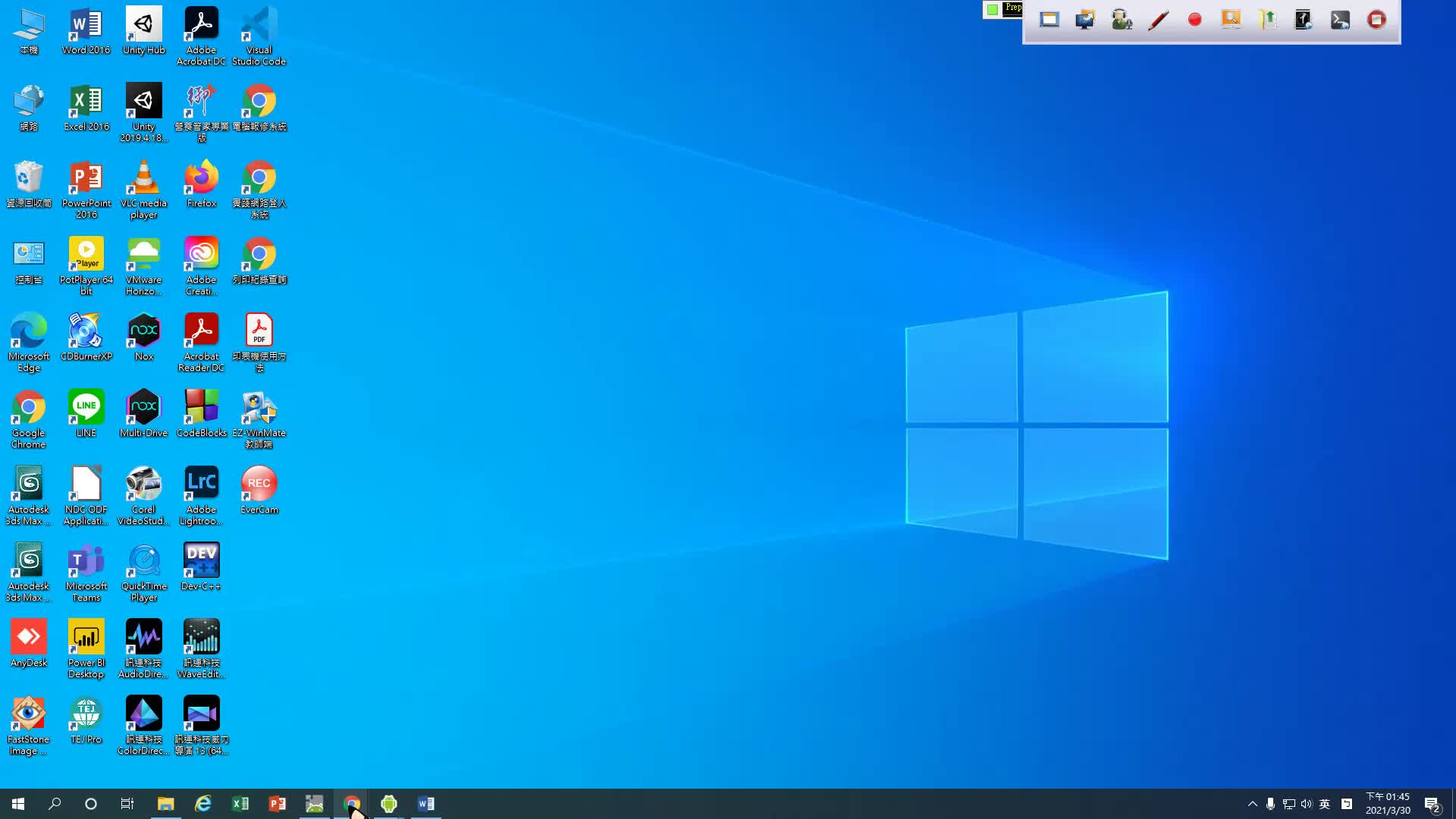The height and width of the screenshot is (819, 1456).
Task: Launch CodeBlocks desktop shortcut
Action: [201, 415]
